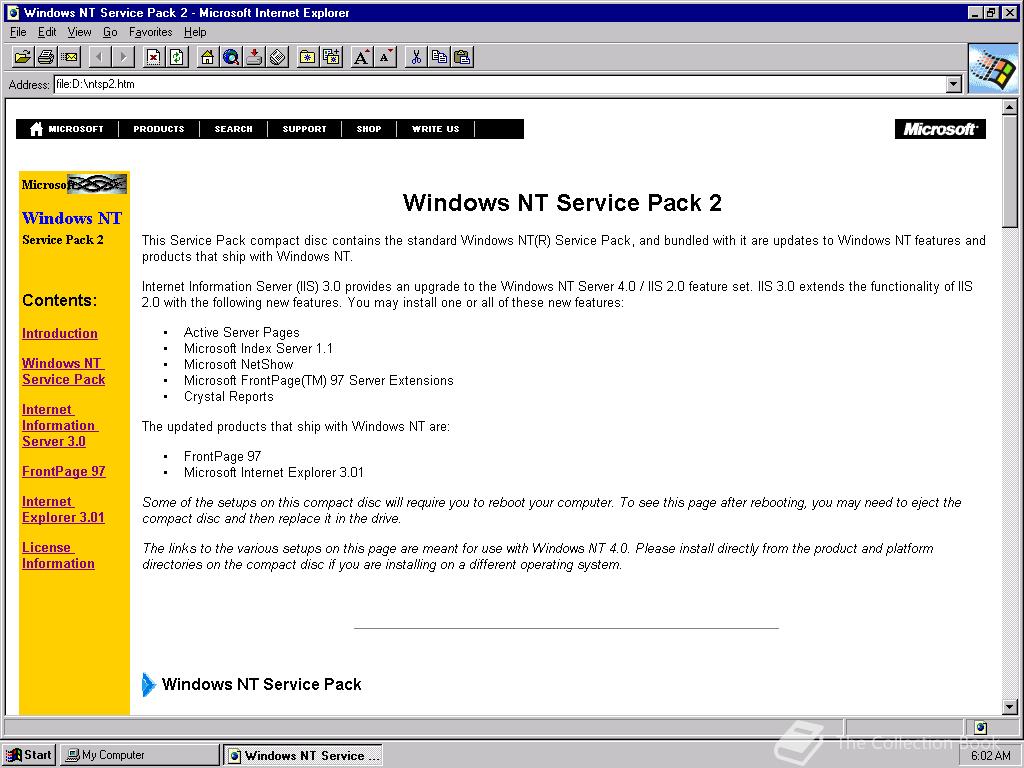
Task: Go to the FrontPage 97 link
Action: [63, 471]
